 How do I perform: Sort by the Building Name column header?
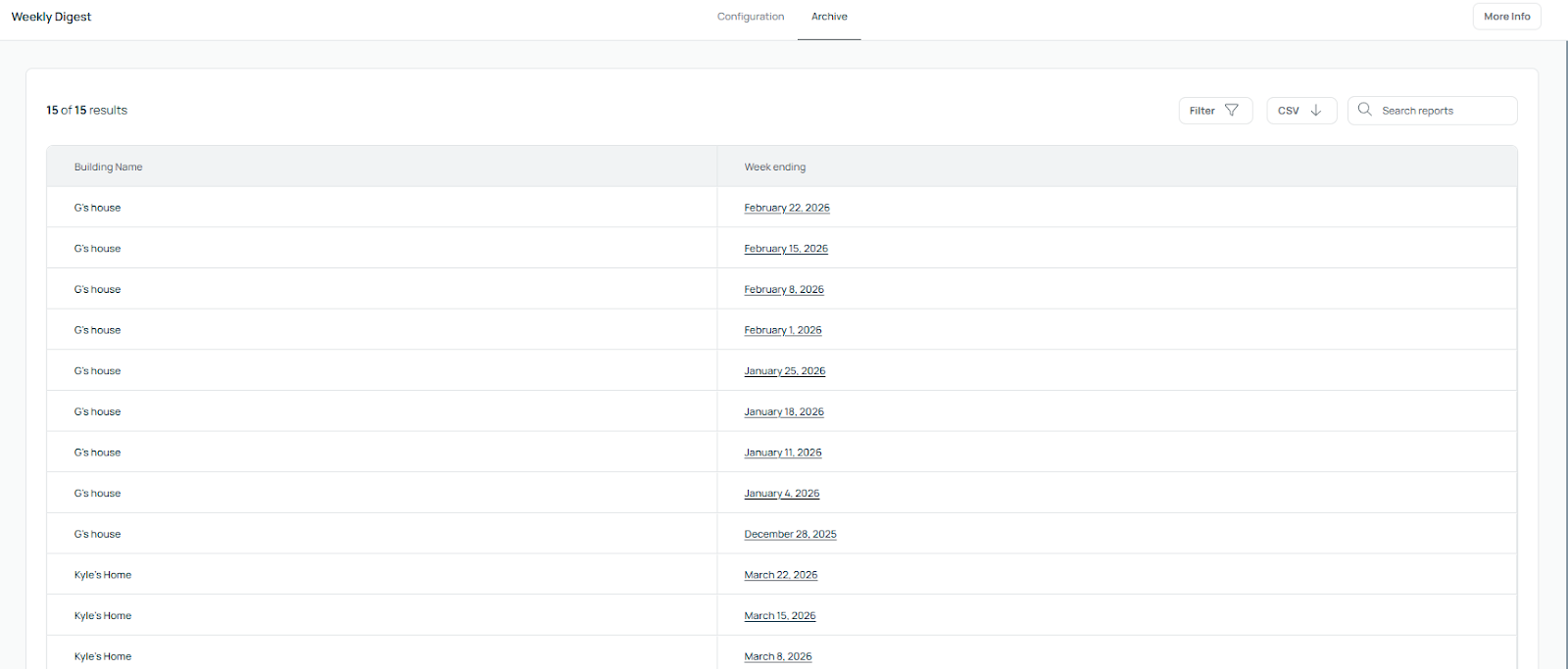click(x=108, y=167)
